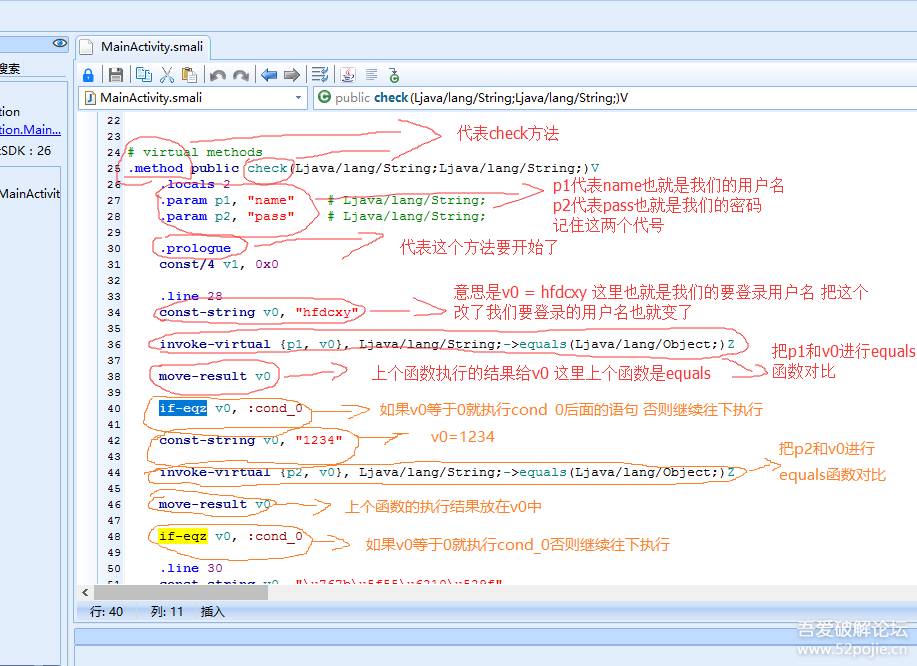Click the green jump-to-method icon

(394, 75)
